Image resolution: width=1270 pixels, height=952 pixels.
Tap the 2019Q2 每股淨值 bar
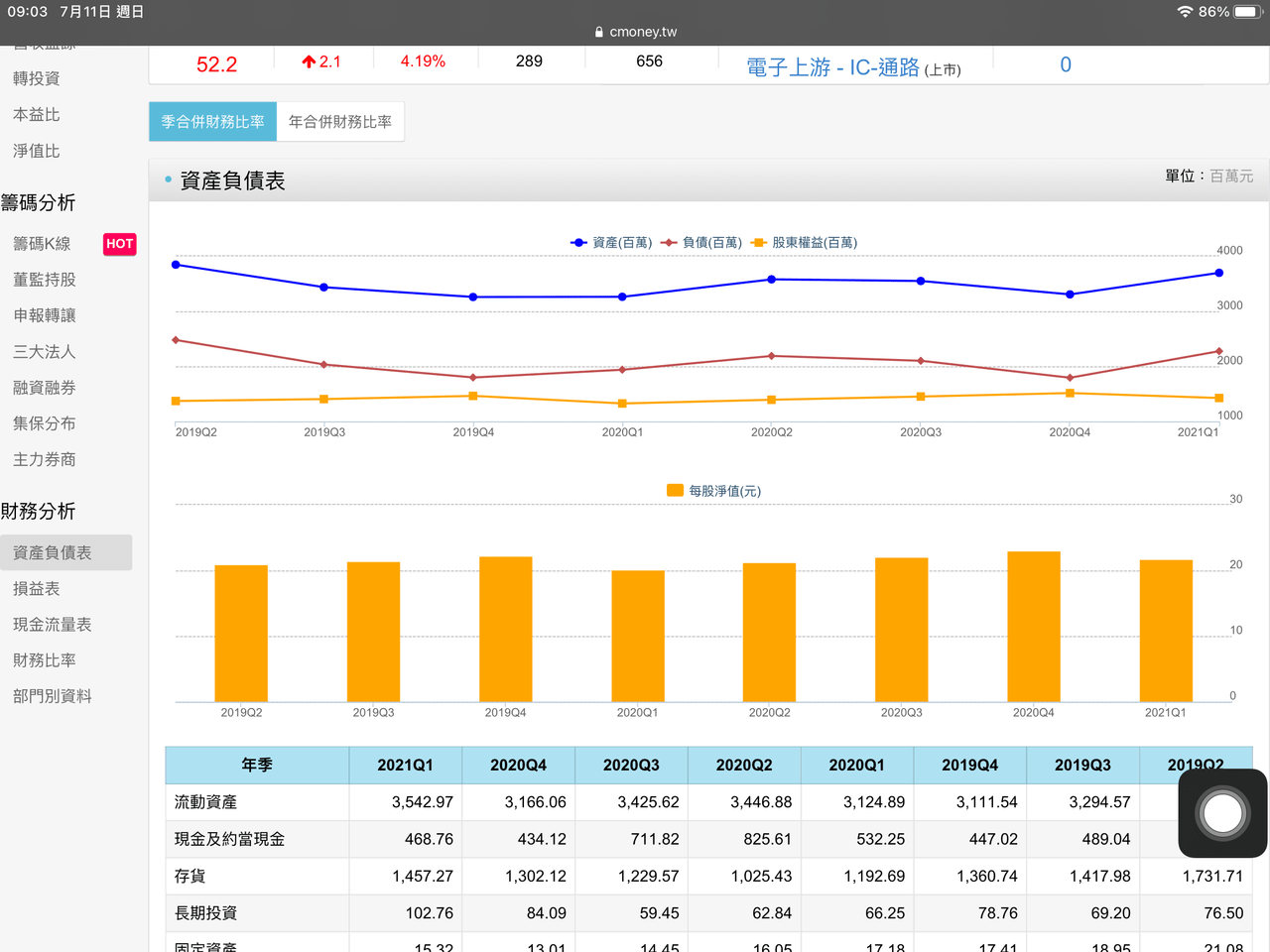241,634
